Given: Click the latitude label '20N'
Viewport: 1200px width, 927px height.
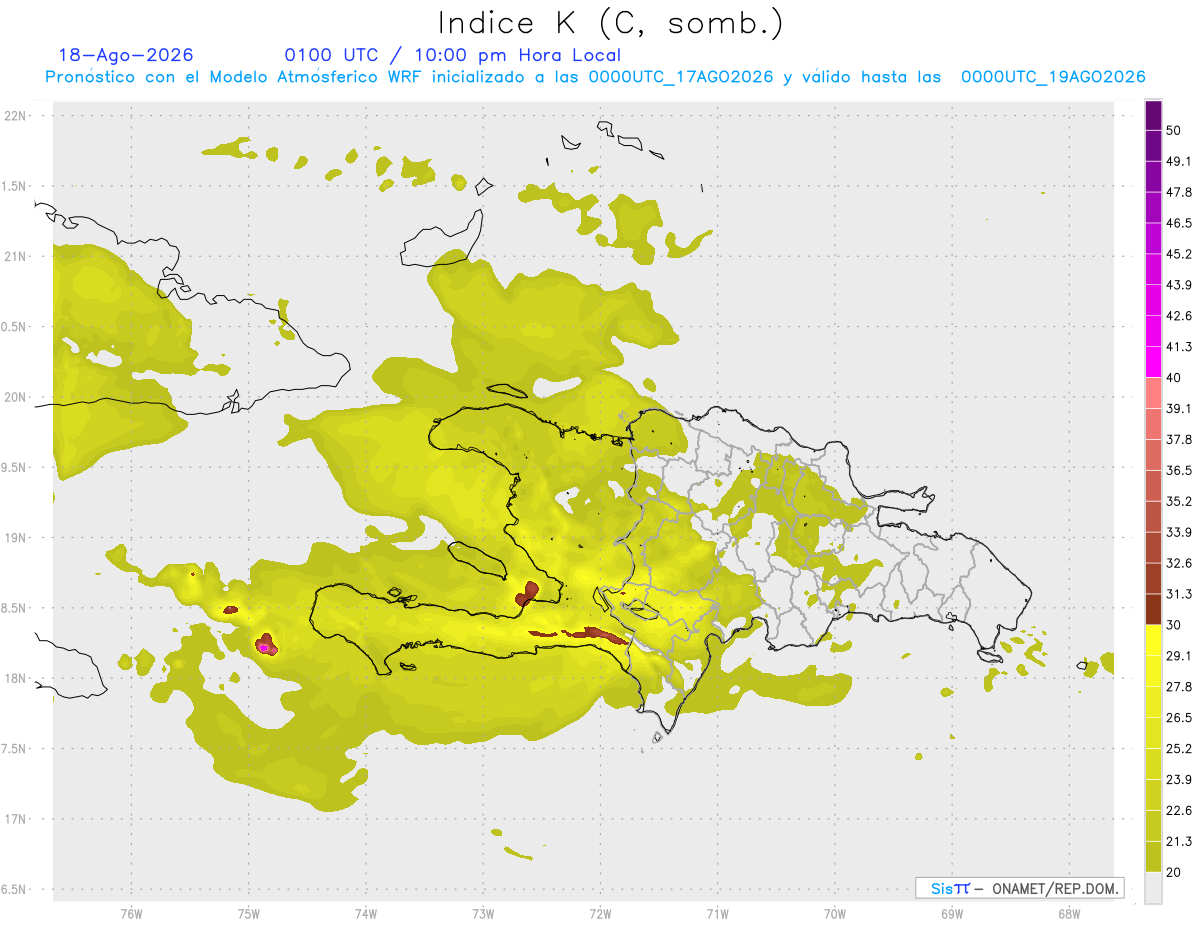Looking at the screenshot, I should click(16, 397).
